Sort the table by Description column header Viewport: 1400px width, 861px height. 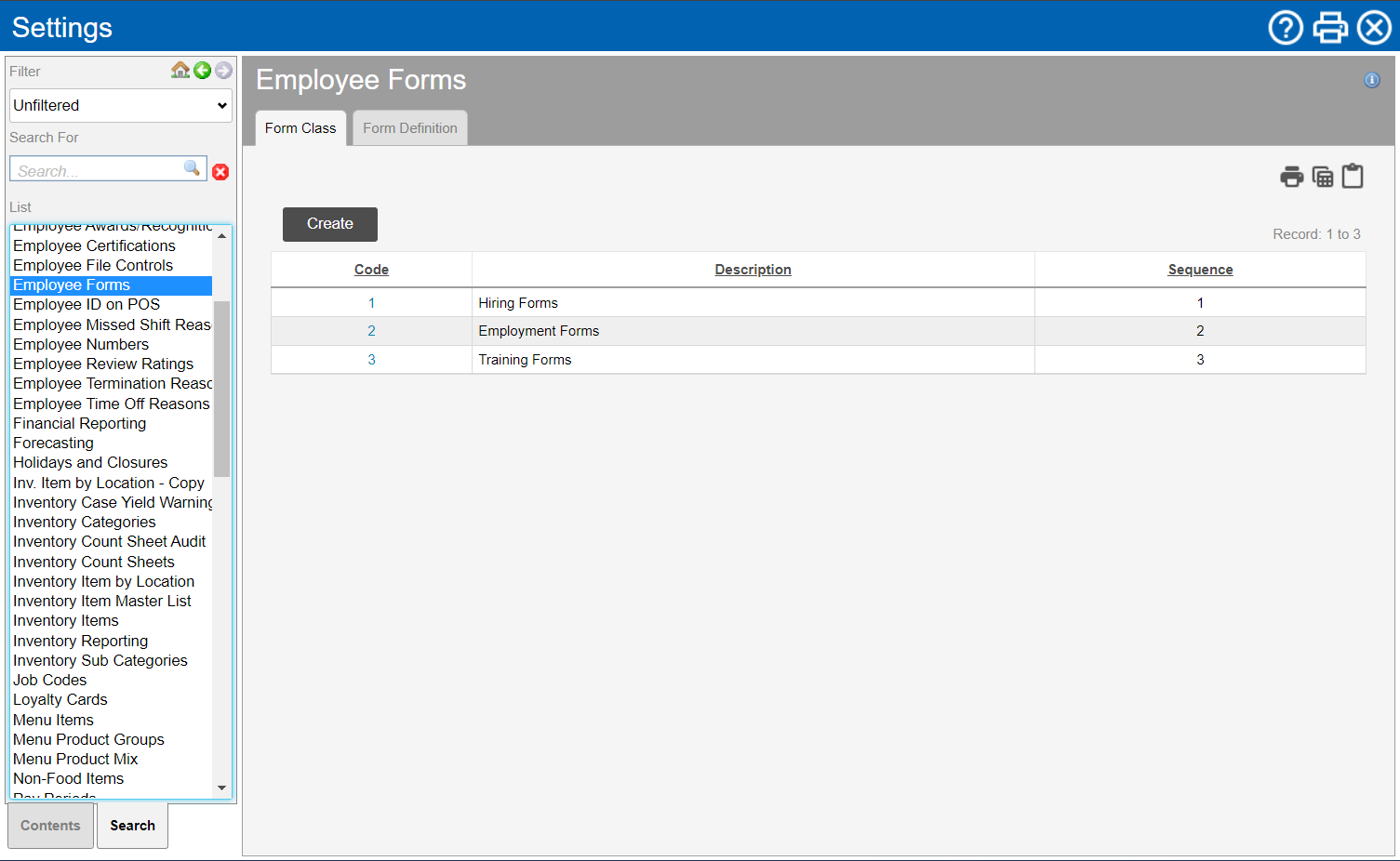(753, 270)
